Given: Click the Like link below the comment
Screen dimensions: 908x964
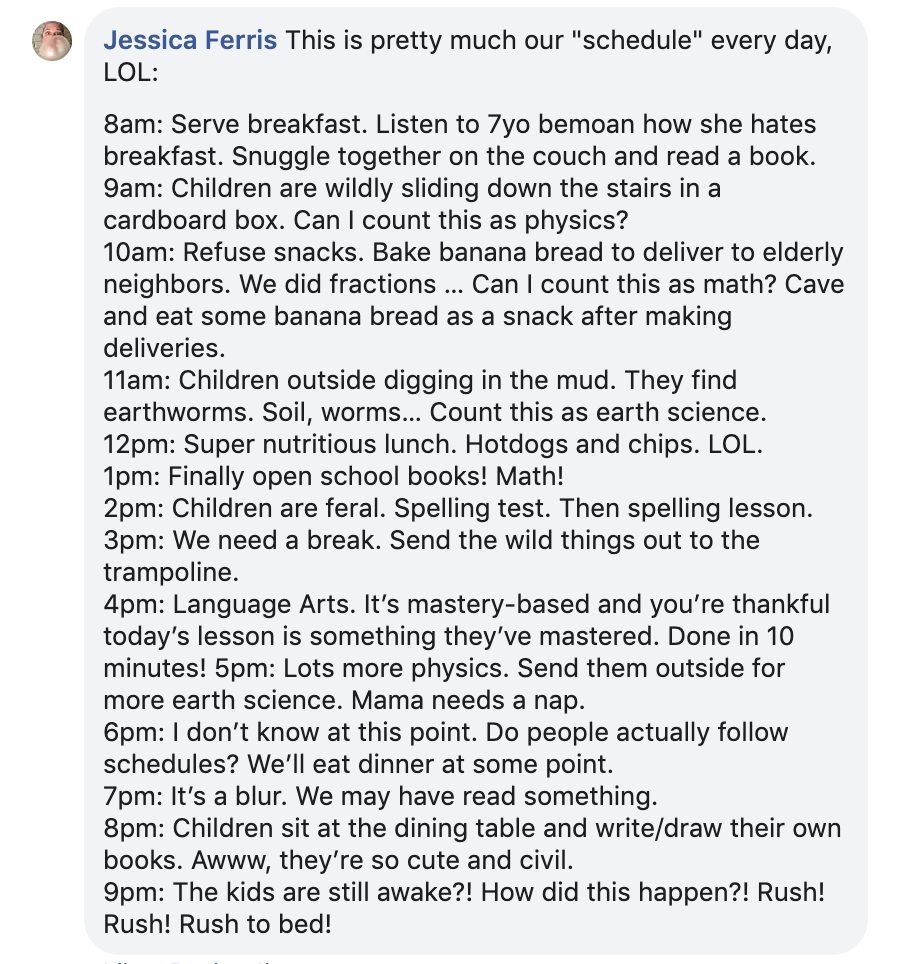Looking at the screenshot, I should tap(115, 960).
